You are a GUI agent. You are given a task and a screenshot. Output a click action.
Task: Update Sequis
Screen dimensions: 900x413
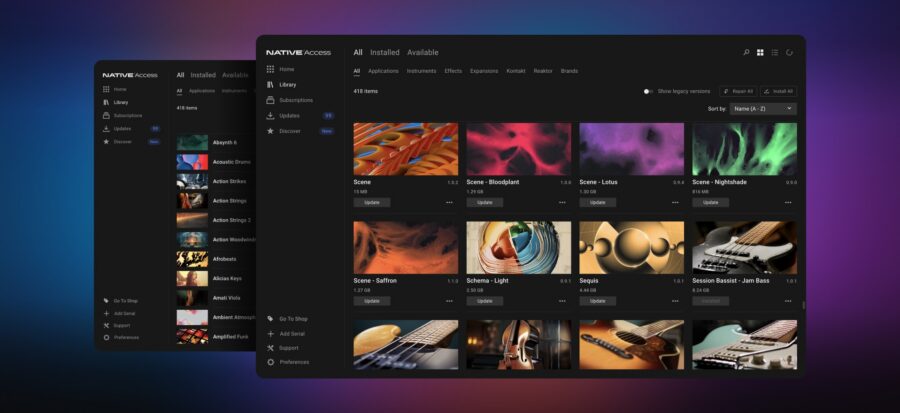598,301
